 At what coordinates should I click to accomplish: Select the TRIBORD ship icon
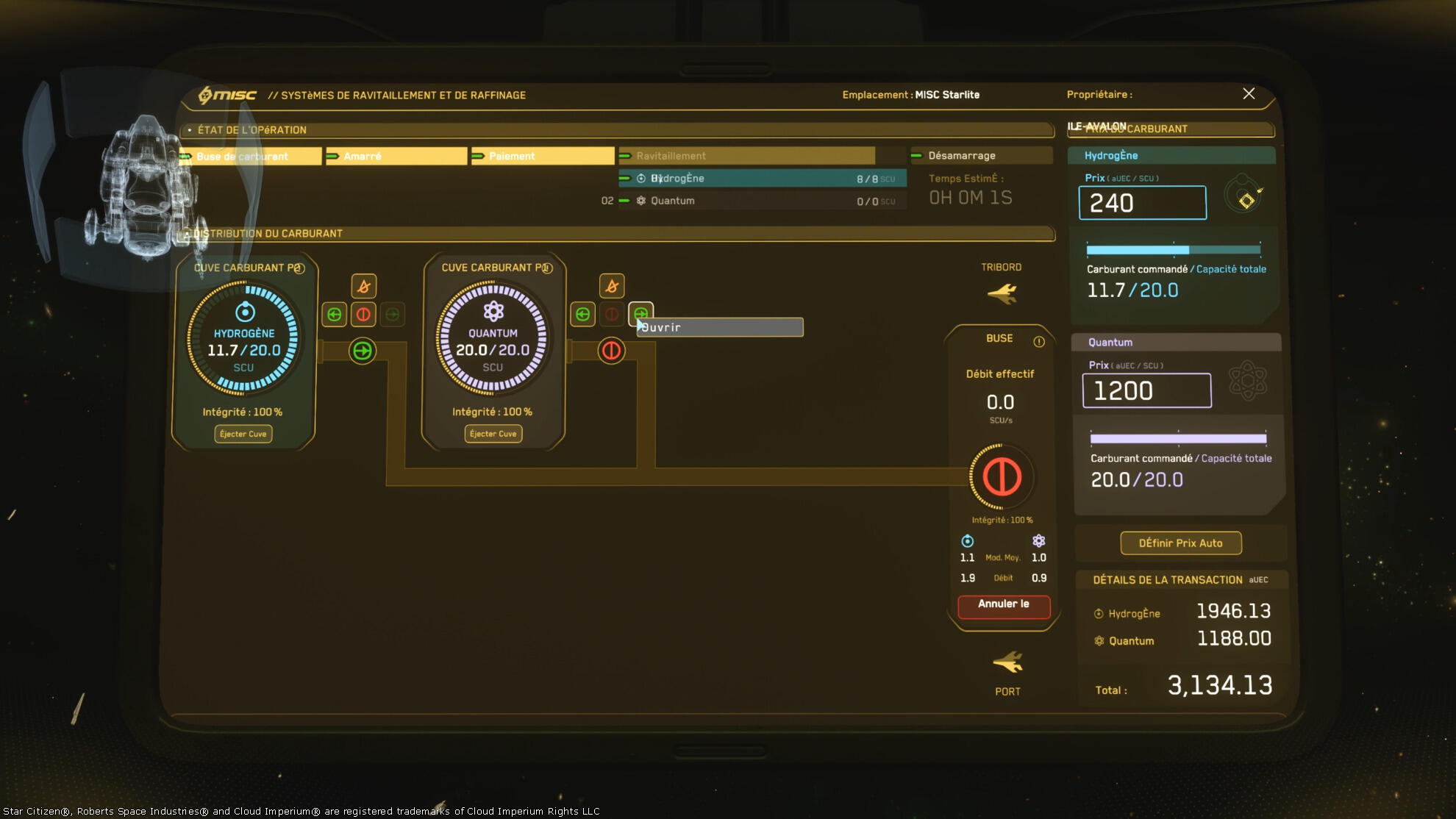[1002, 293]
